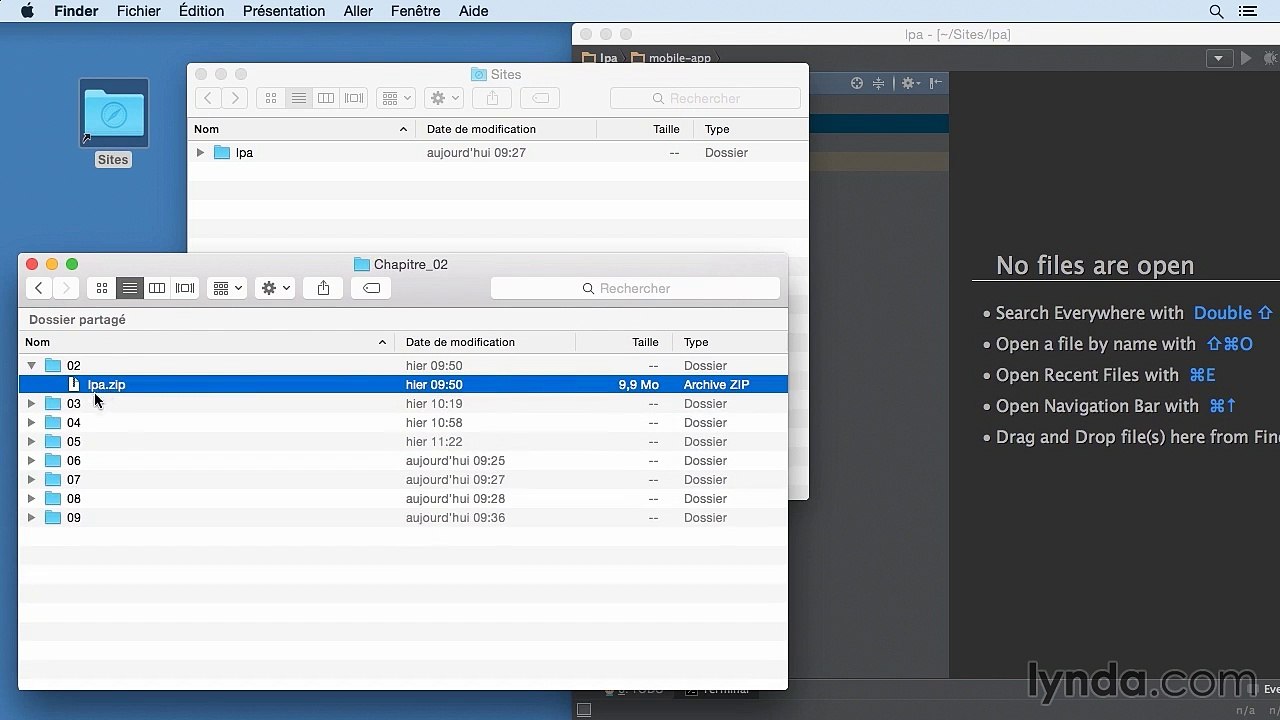The height and width of the screenshot is (720, 1280).
Task: Open the Arrange items dropdown in Chapitre_02
Action: [227, 288]
